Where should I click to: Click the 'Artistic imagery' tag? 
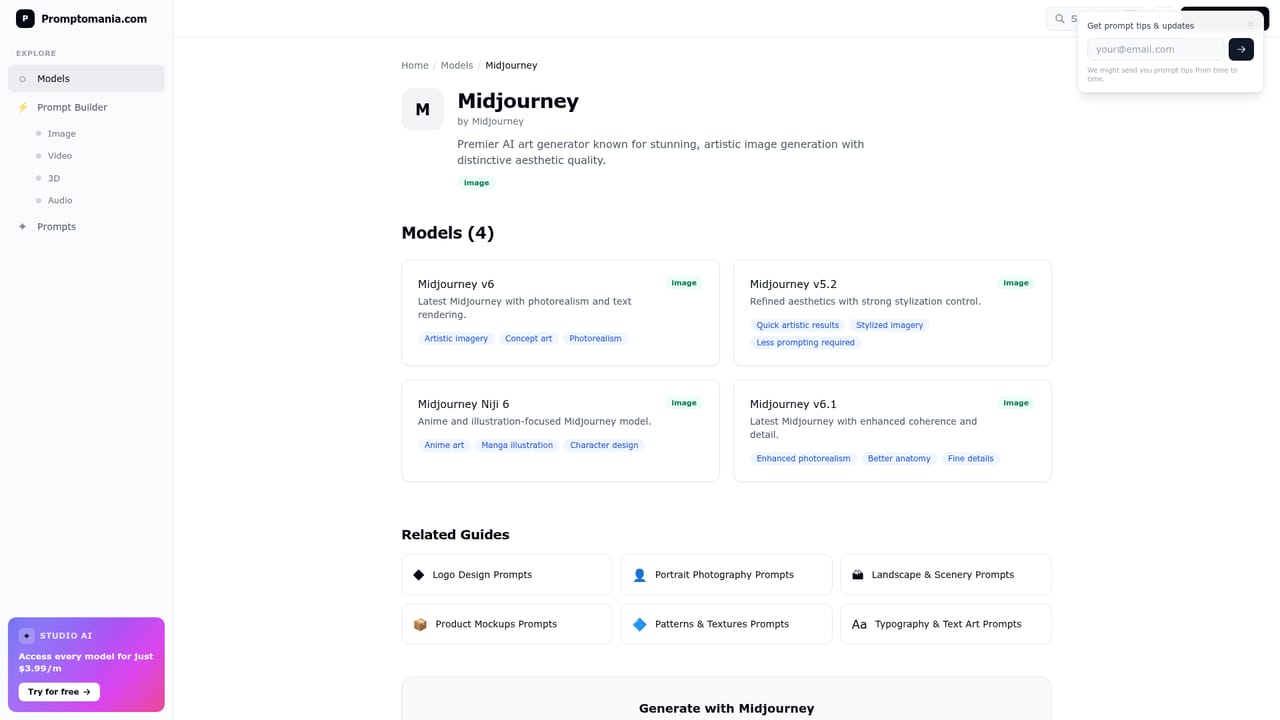pyautogui.click(x=456, y=339)
